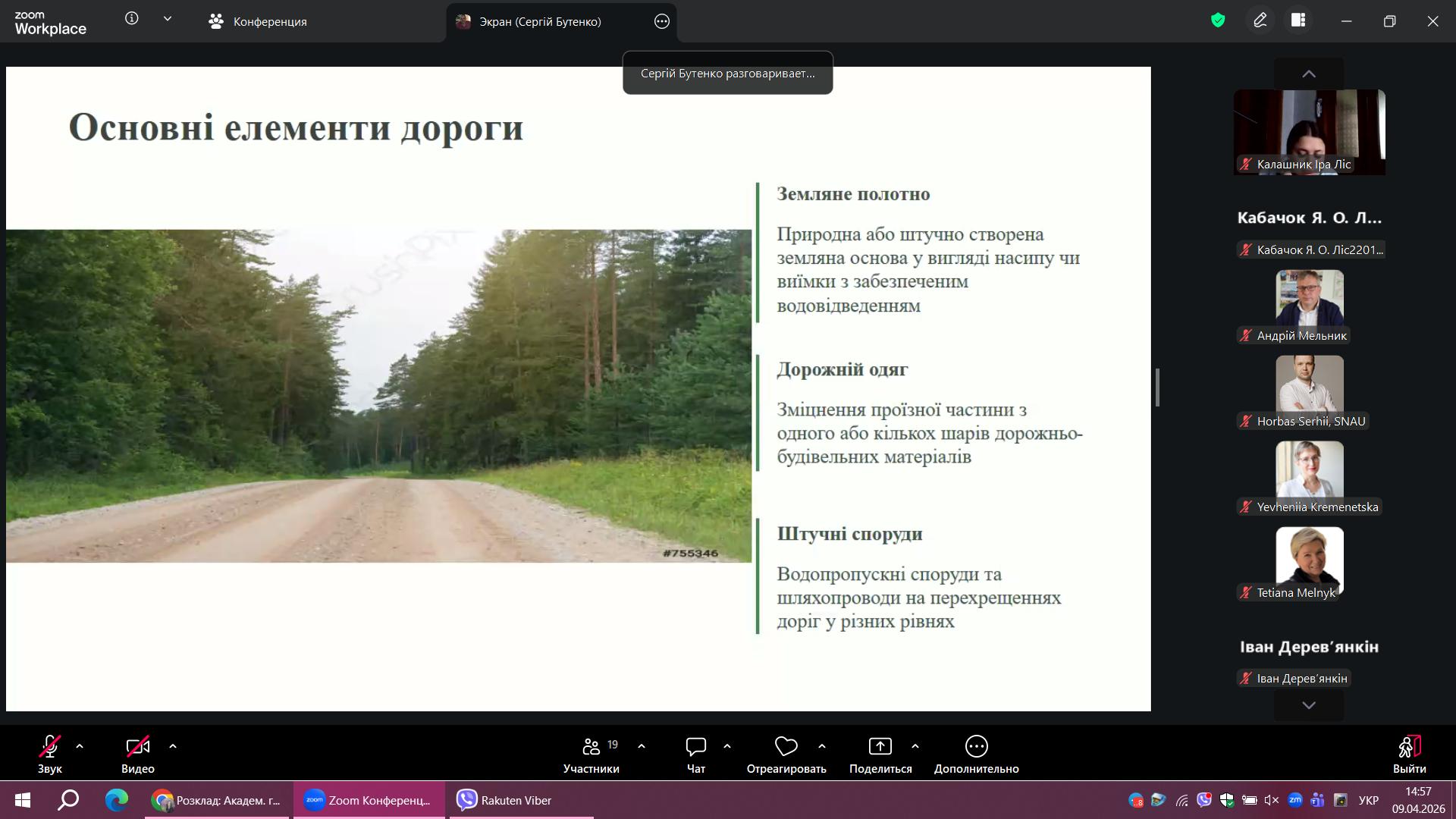Expand video options arrow next to camera
This screenshot has width=1456, height=819.
(x=173, y=747)
